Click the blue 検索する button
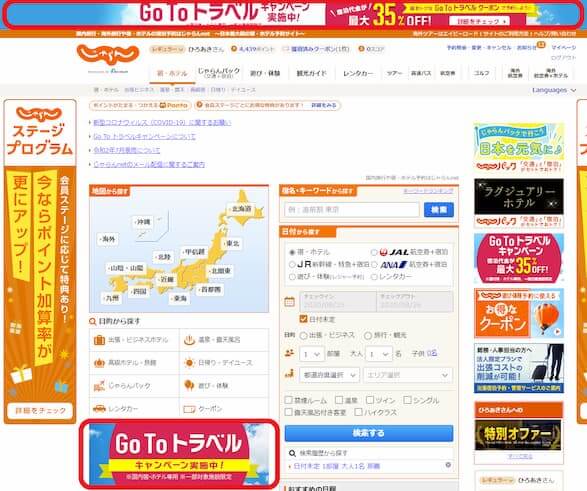Image resolution: width=587 pixels, height=491 pixels. (x=369, y=433)
